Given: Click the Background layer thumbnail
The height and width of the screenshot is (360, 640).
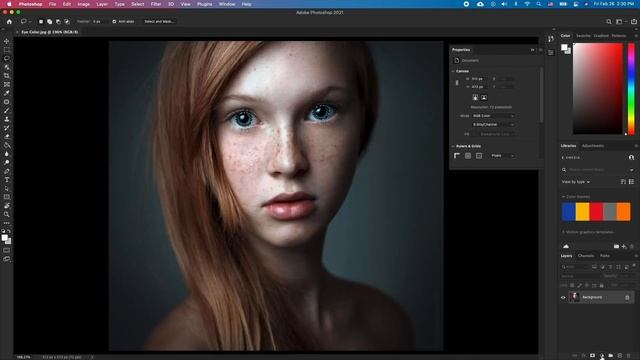Looking at the screenshot, I should (574, 297).
